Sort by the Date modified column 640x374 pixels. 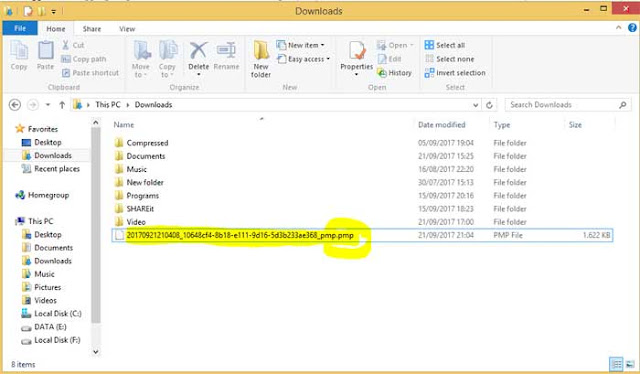pyautogui.click(x=442, y=125)
